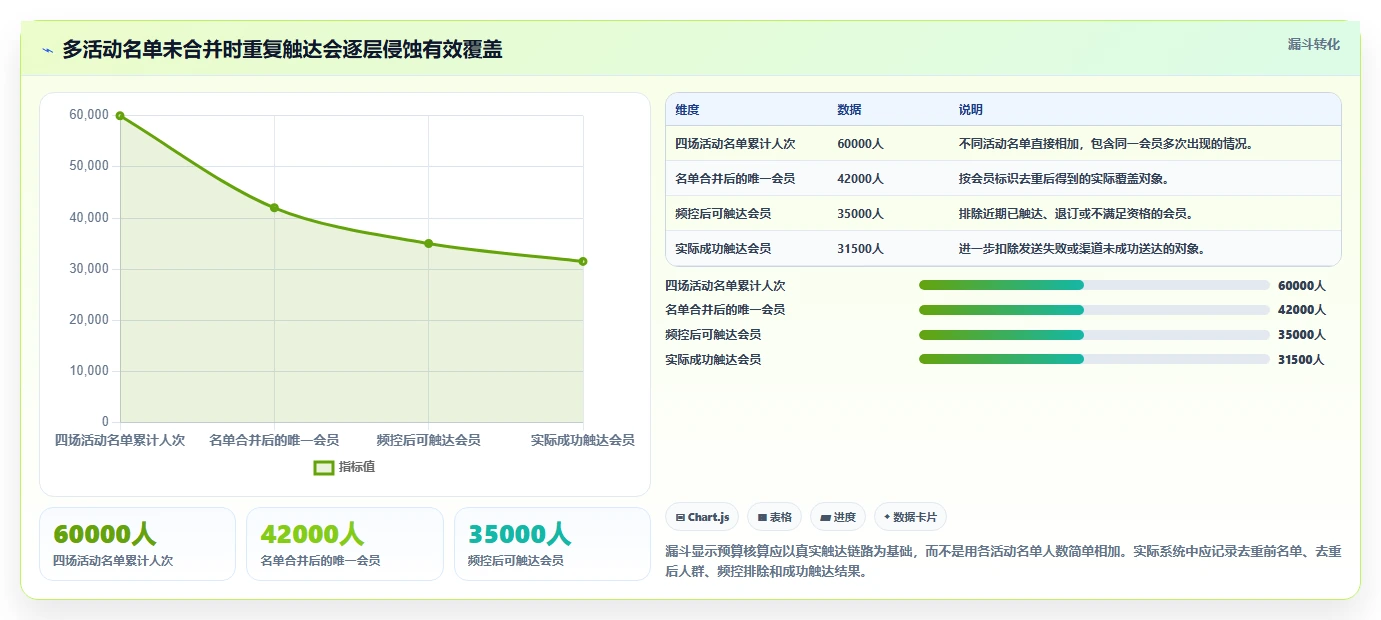
Task: Select the 表格 tag chip
Action: 775,517
